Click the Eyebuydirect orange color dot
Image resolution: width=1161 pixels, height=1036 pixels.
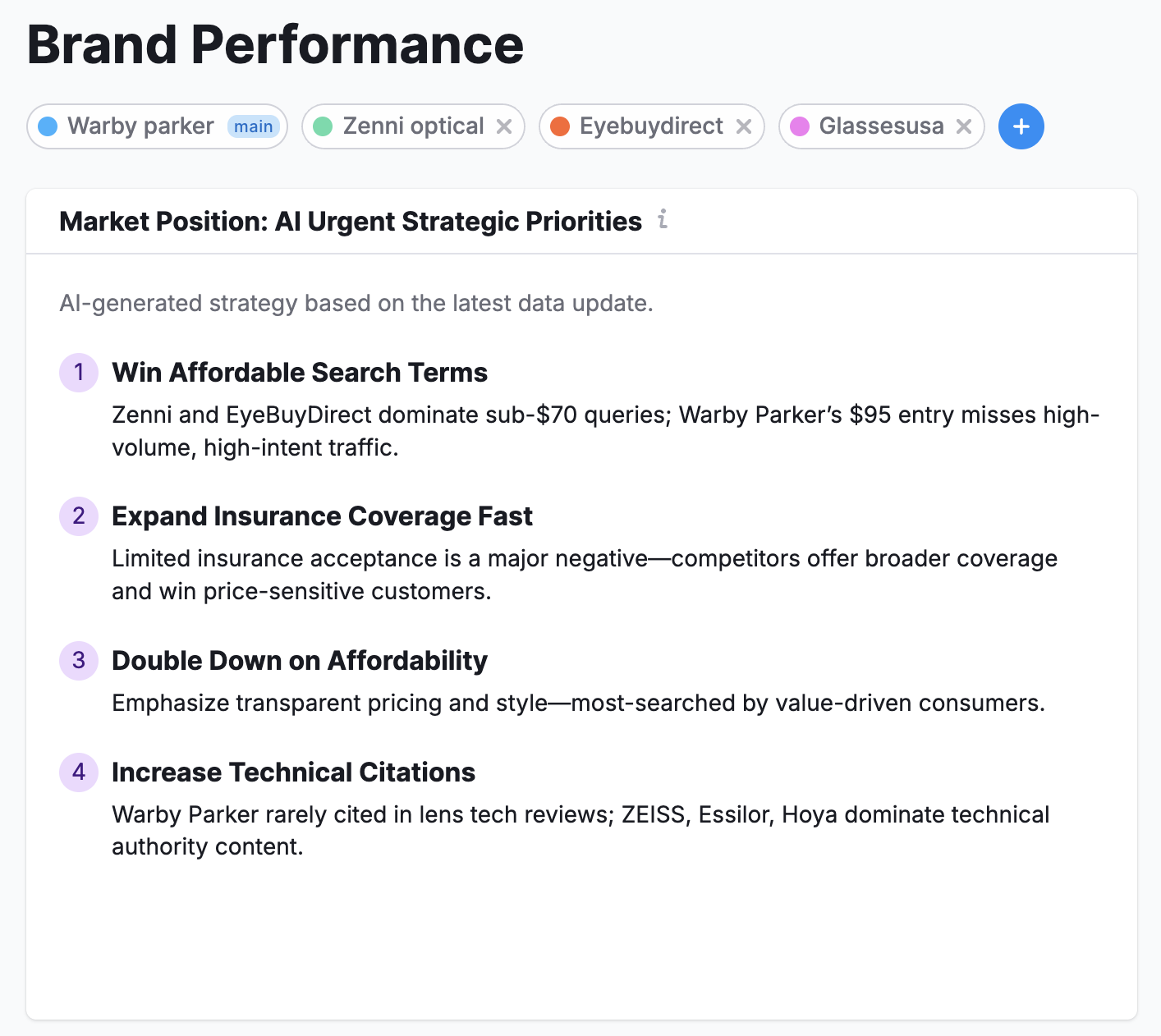click(x=560, y=126)
